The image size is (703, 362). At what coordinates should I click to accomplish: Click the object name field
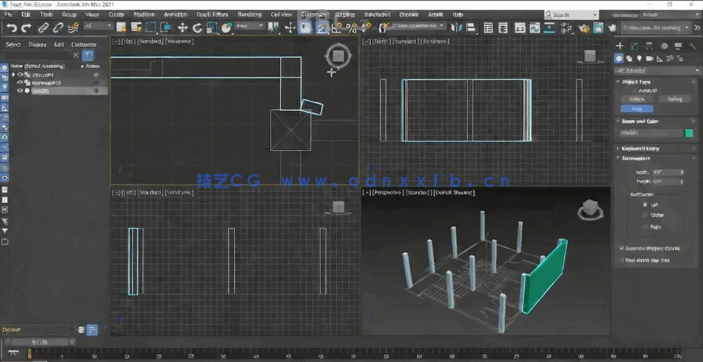[651, 133]
